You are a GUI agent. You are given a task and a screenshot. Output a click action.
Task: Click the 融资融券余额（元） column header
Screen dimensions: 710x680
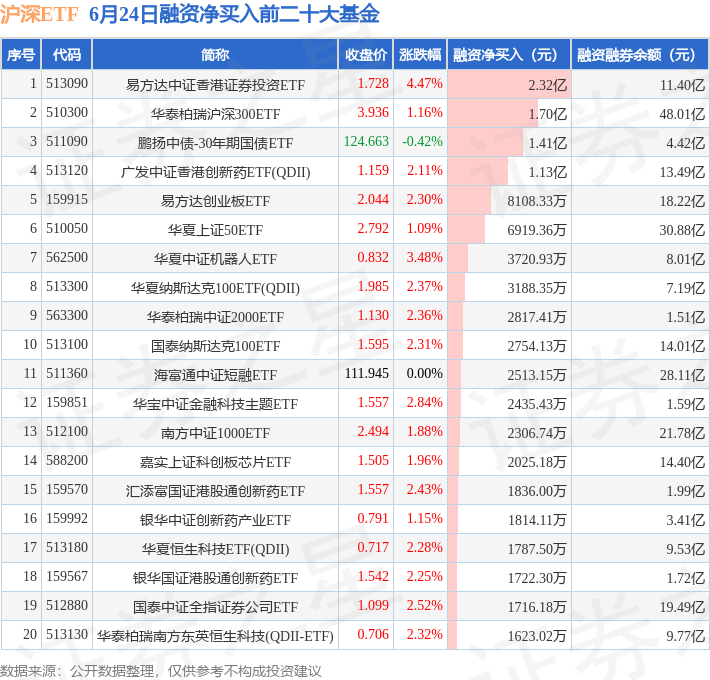640,54
